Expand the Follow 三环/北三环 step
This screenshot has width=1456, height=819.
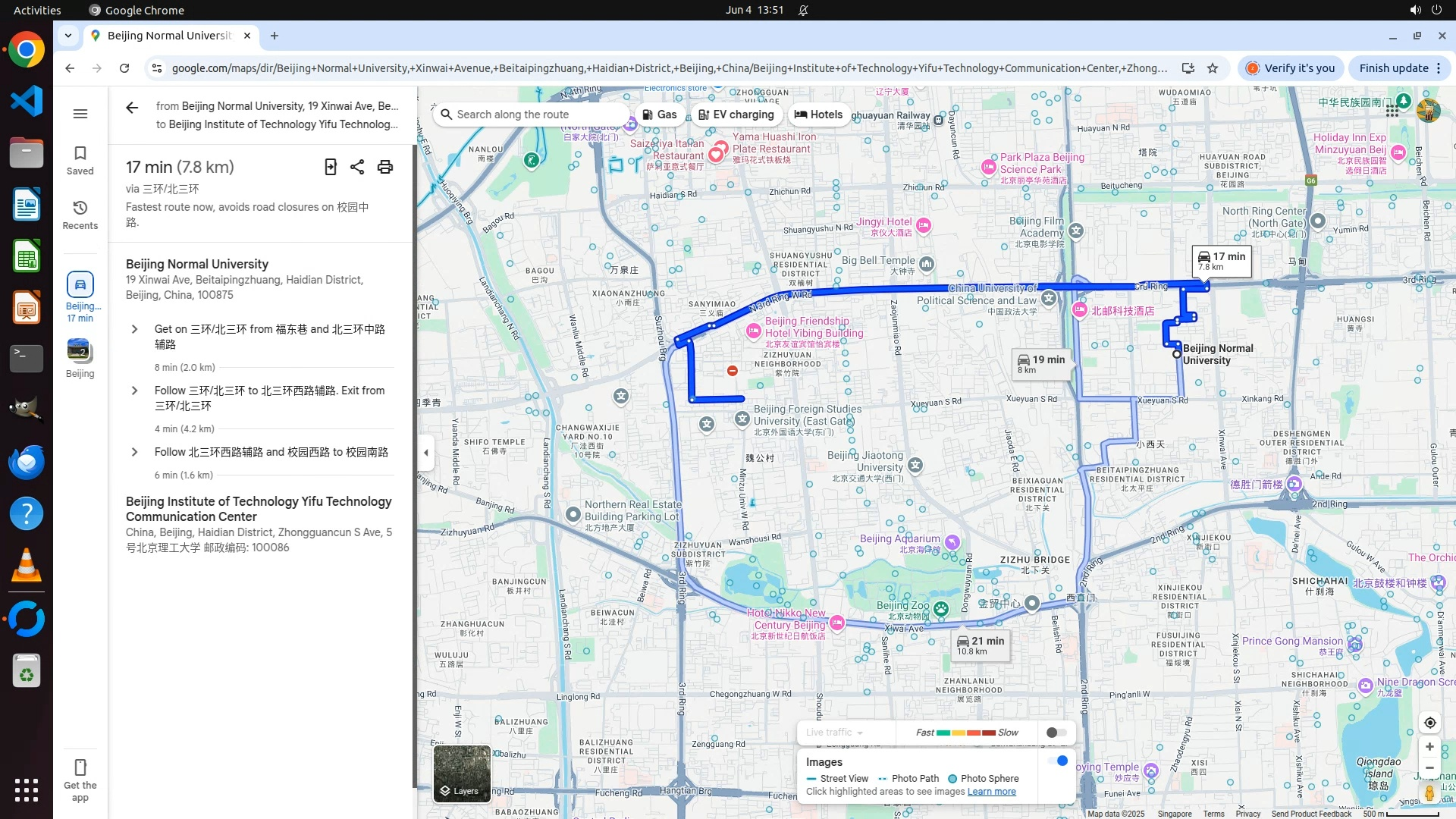pos(134,391)
